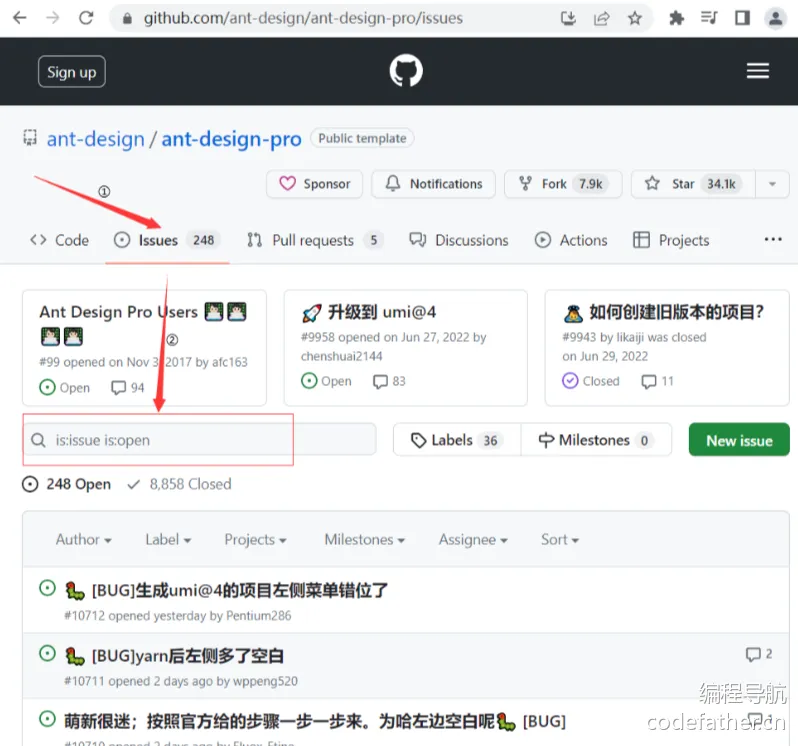Click the install app icon in the address bar

pos(568,19)
